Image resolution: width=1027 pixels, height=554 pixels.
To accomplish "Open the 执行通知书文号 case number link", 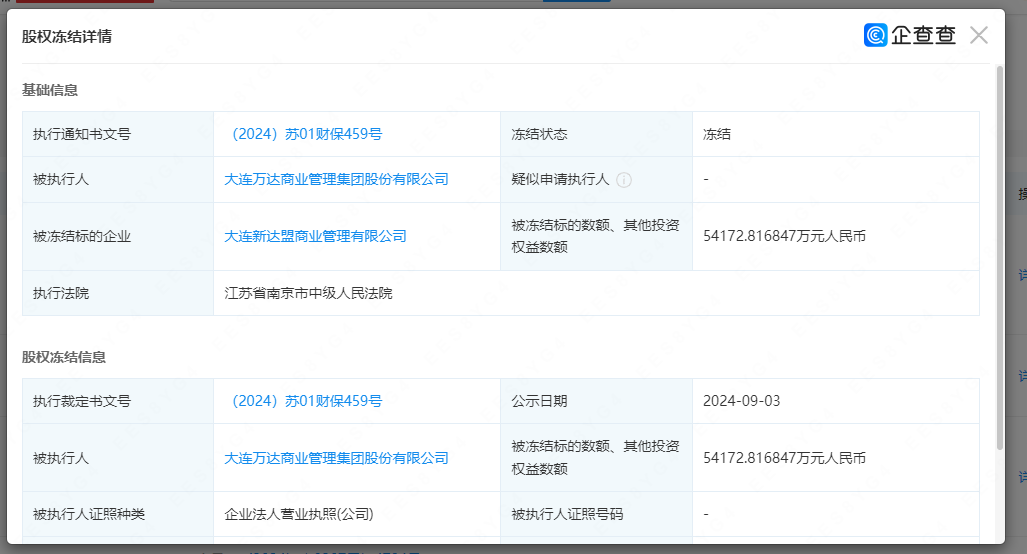I will pyautogui.click(x=303, y=134).
